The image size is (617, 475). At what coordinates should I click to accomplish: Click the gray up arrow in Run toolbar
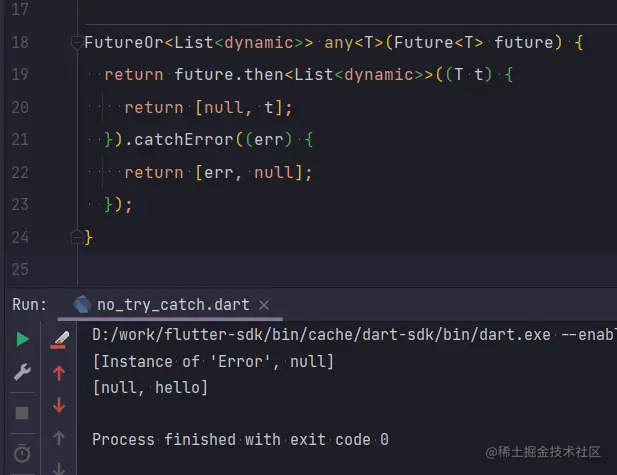(x=60, y=438)
